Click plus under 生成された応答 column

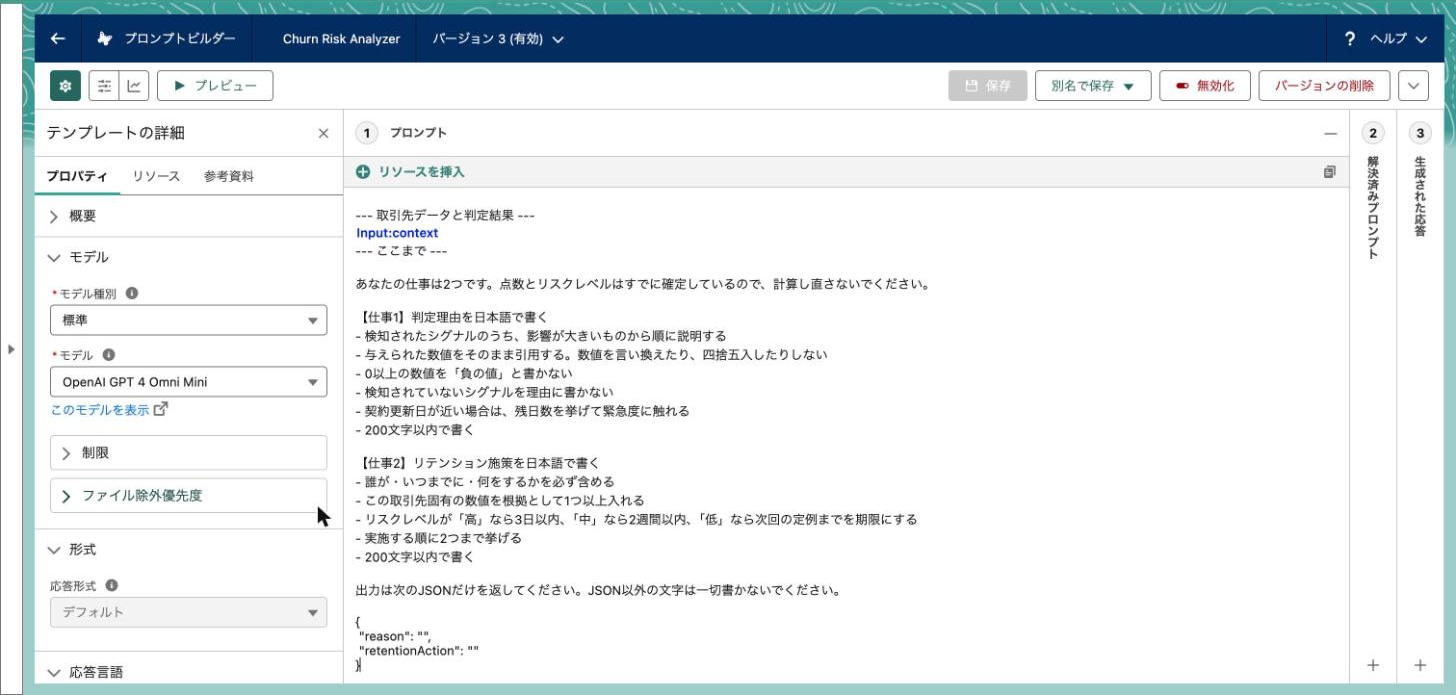point(1420,665)
